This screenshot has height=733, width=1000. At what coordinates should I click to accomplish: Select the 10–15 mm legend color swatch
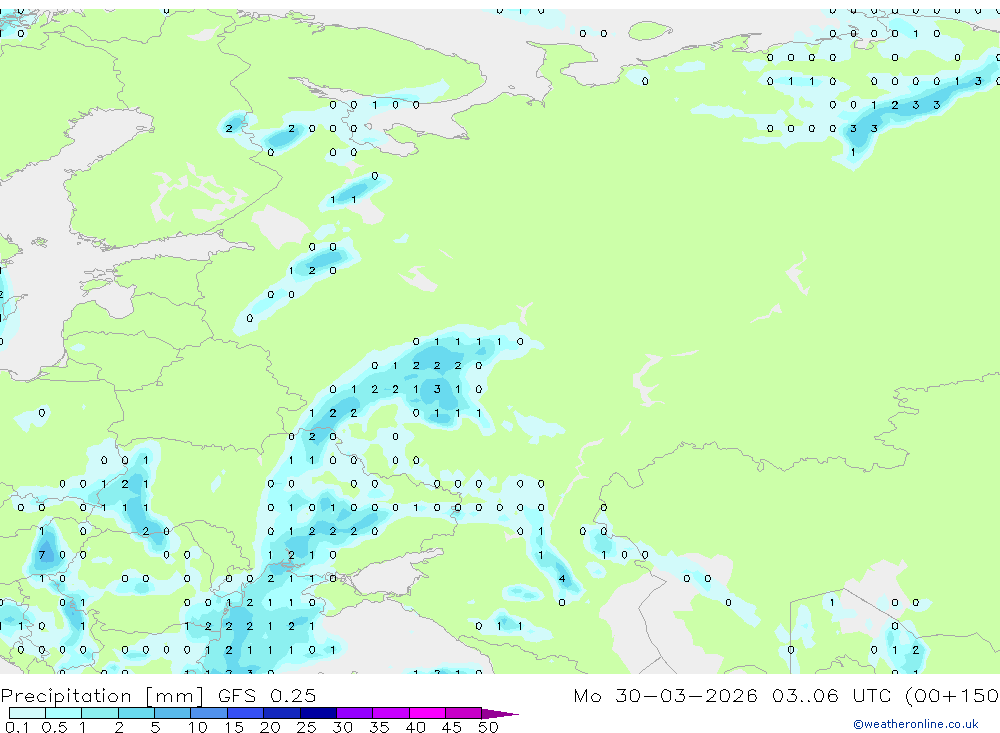(209, 713)
